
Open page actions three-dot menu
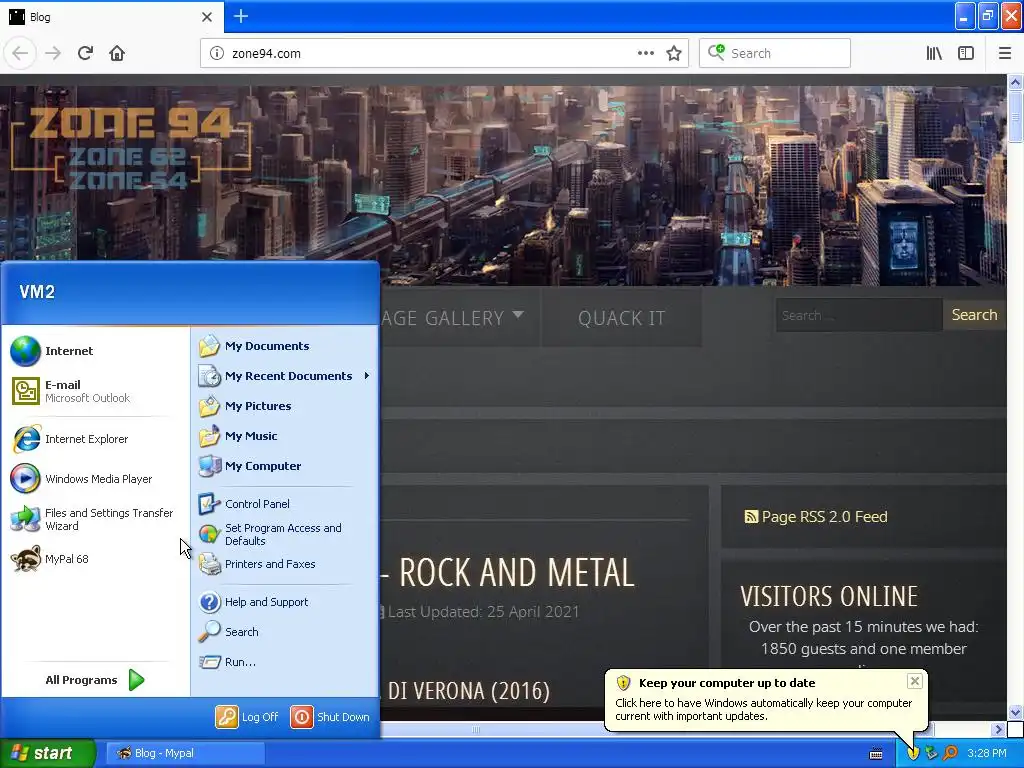(645, 54)
